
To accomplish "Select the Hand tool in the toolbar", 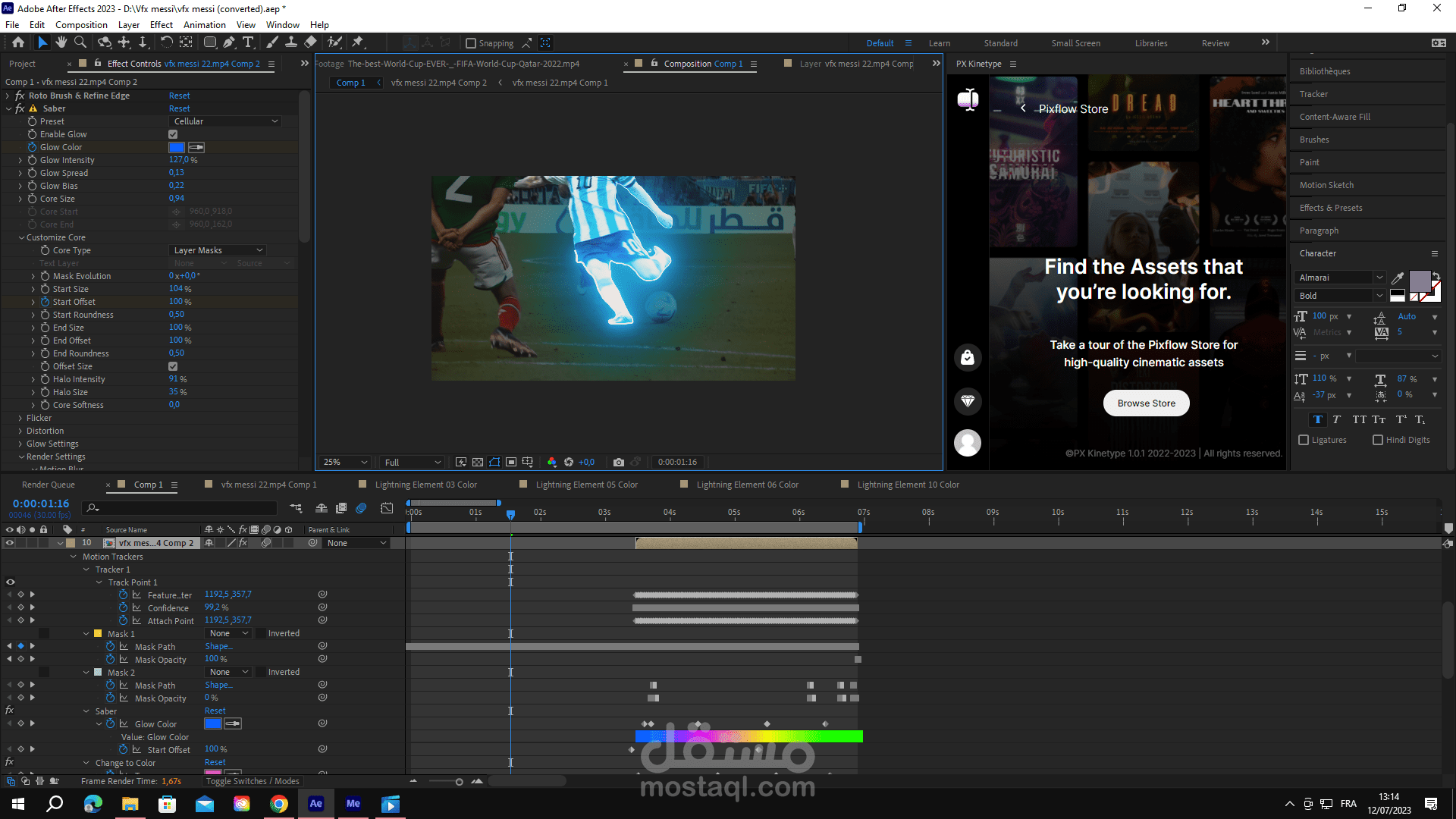I will tap(61, 42).
